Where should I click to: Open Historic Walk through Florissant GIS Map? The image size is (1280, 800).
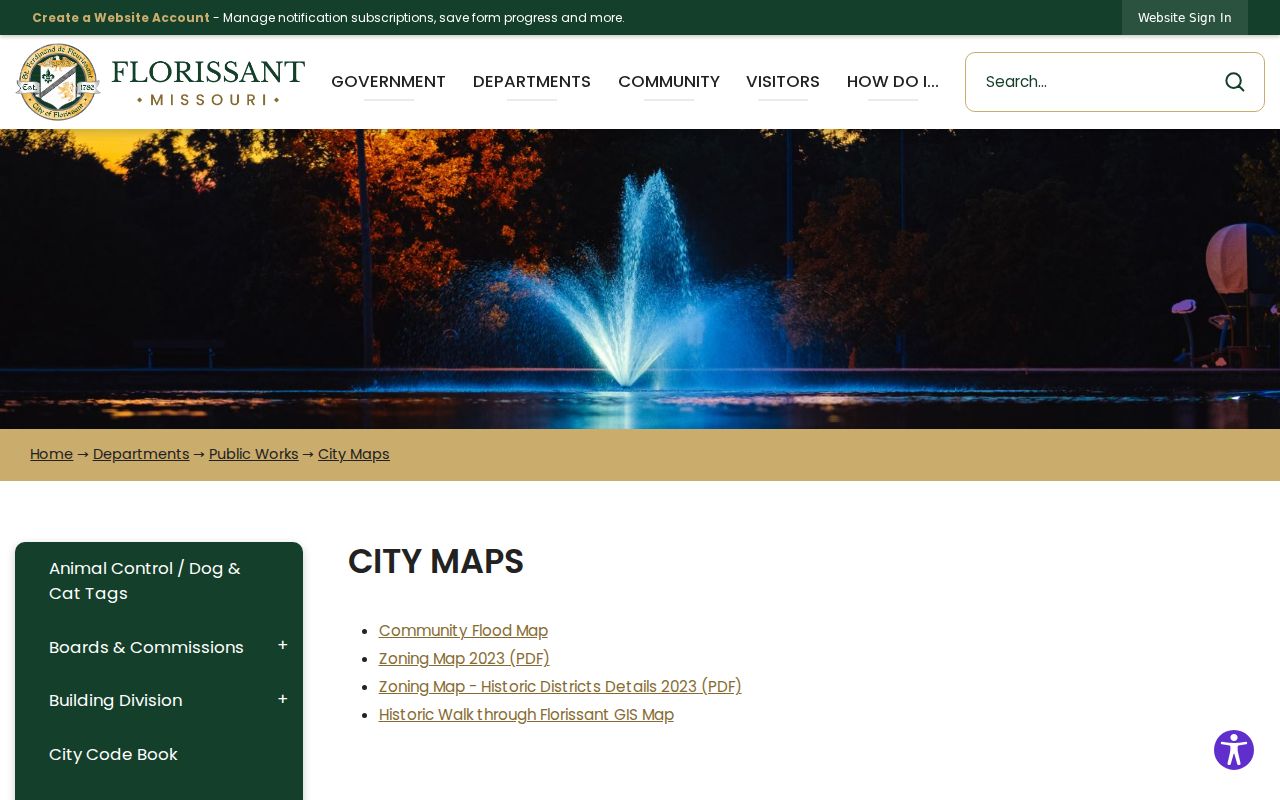(526, 715)
